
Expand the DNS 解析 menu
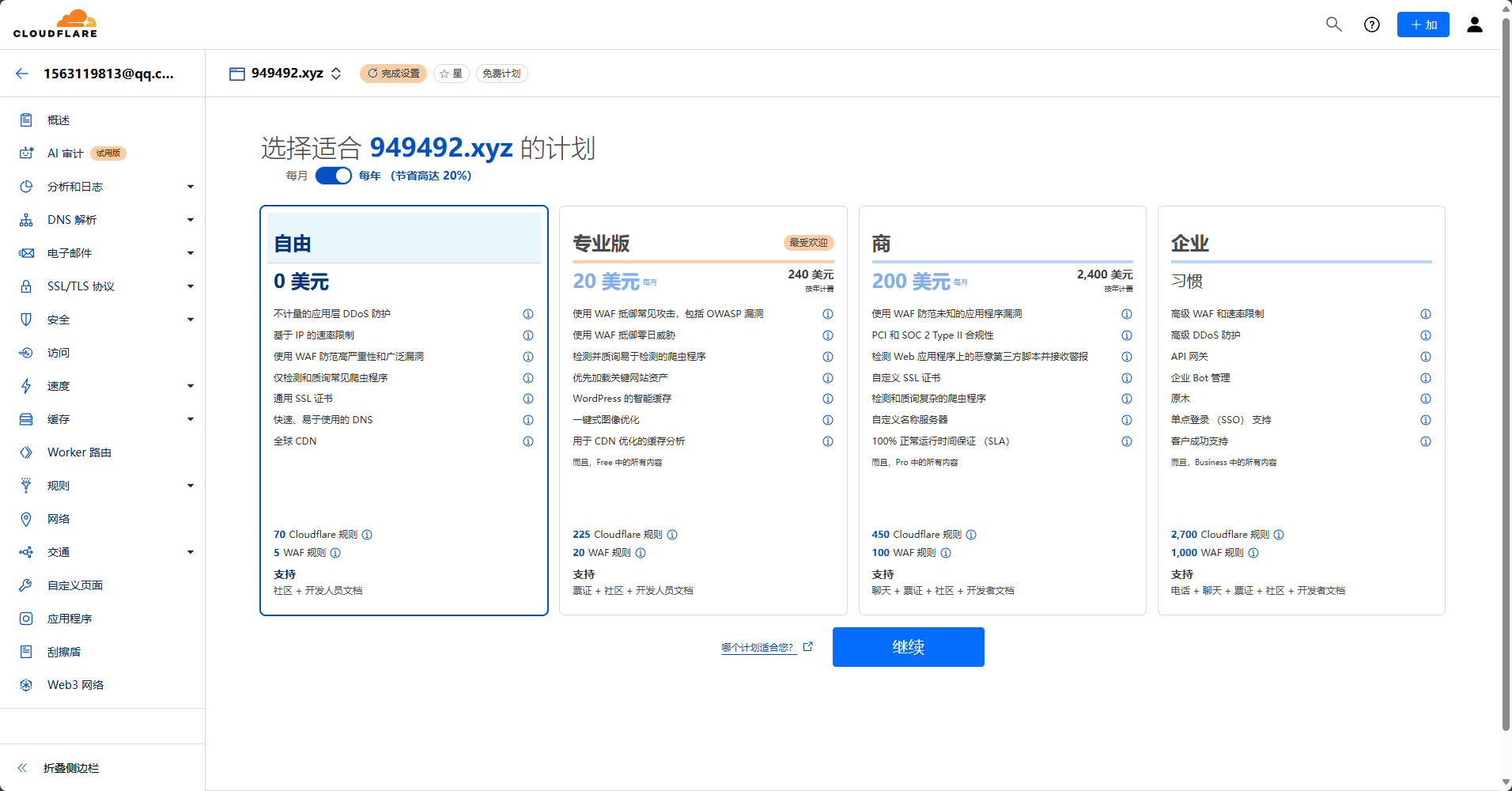point(191,220)
